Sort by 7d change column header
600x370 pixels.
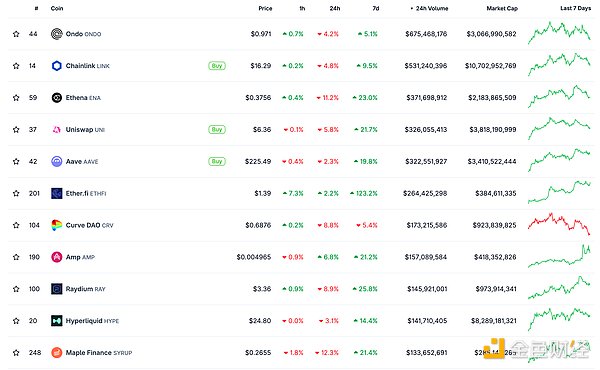[376, 8]
